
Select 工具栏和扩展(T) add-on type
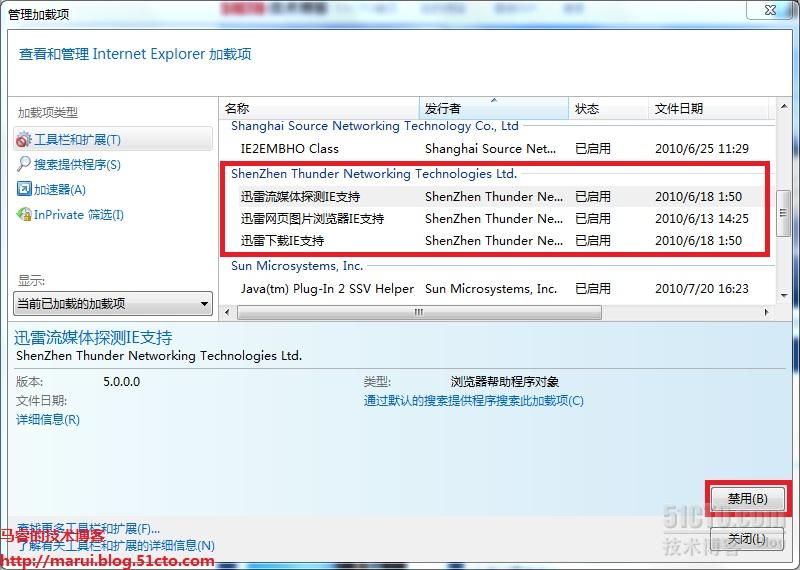tap(113, 139)
